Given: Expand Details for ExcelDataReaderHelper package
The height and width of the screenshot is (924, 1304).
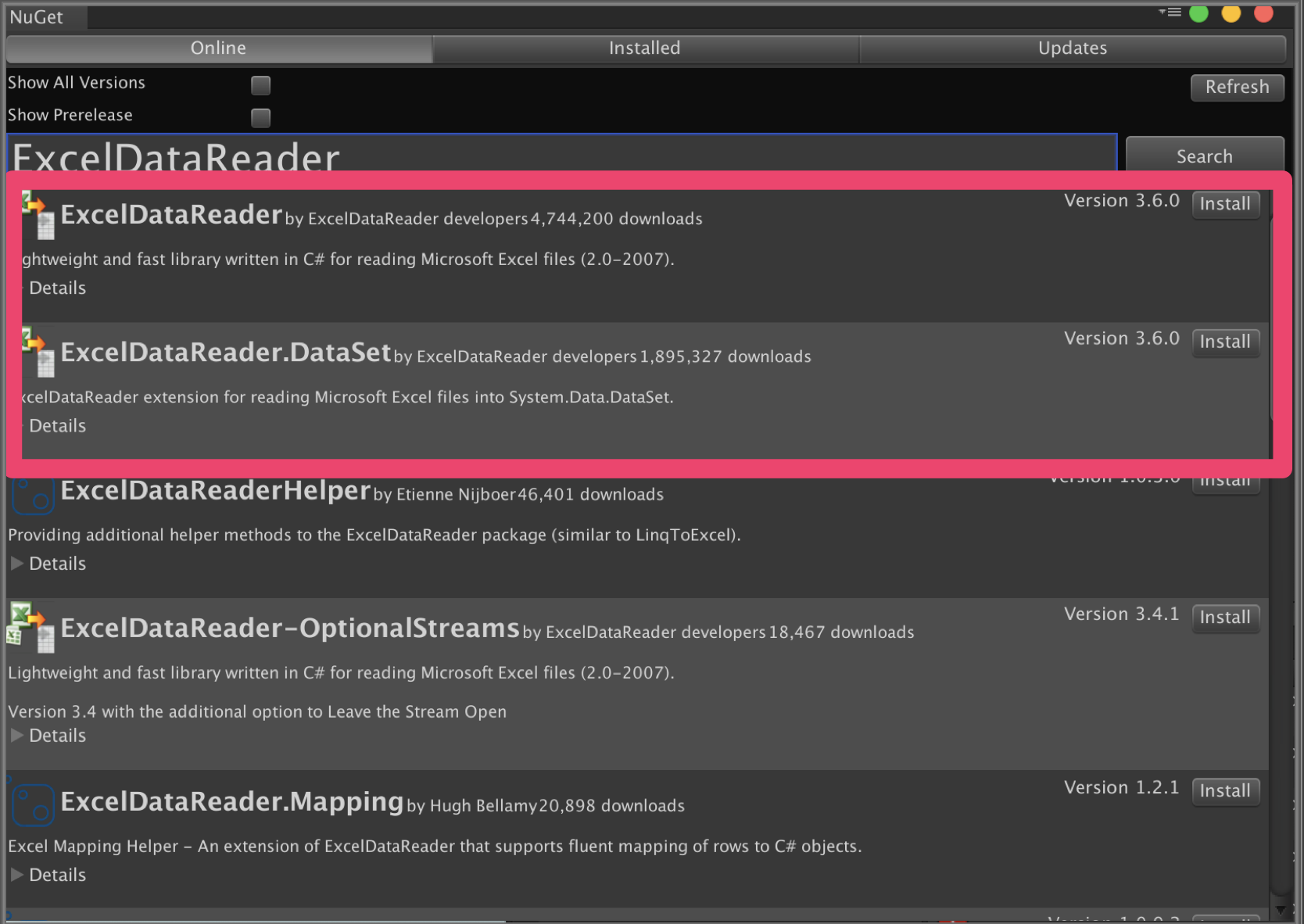Looking at the screenshot, I should (x=48, y=563).
